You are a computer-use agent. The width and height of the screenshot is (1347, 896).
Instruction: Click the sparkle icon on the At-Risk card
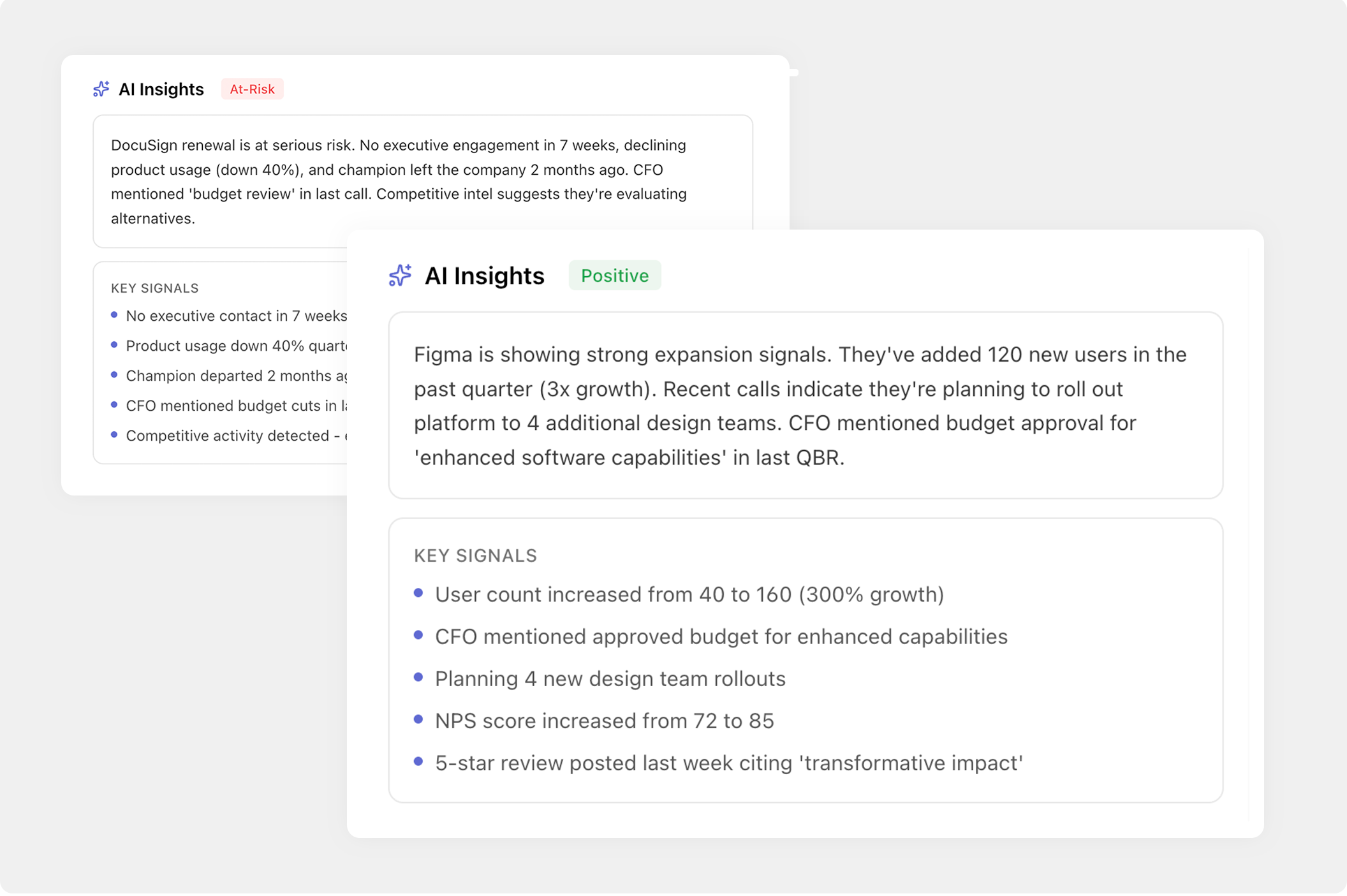coord(101,89)
